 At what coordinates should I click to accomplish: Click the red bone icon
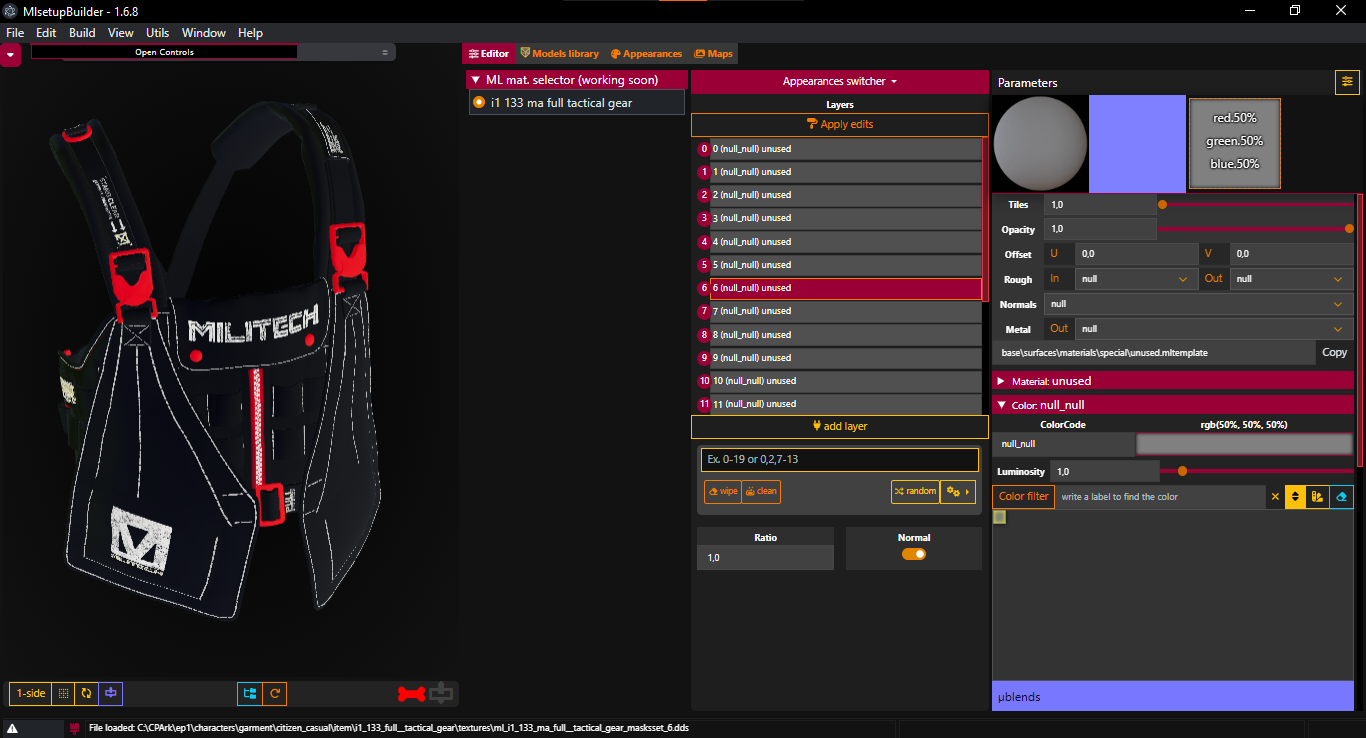(x=411, y=693)
